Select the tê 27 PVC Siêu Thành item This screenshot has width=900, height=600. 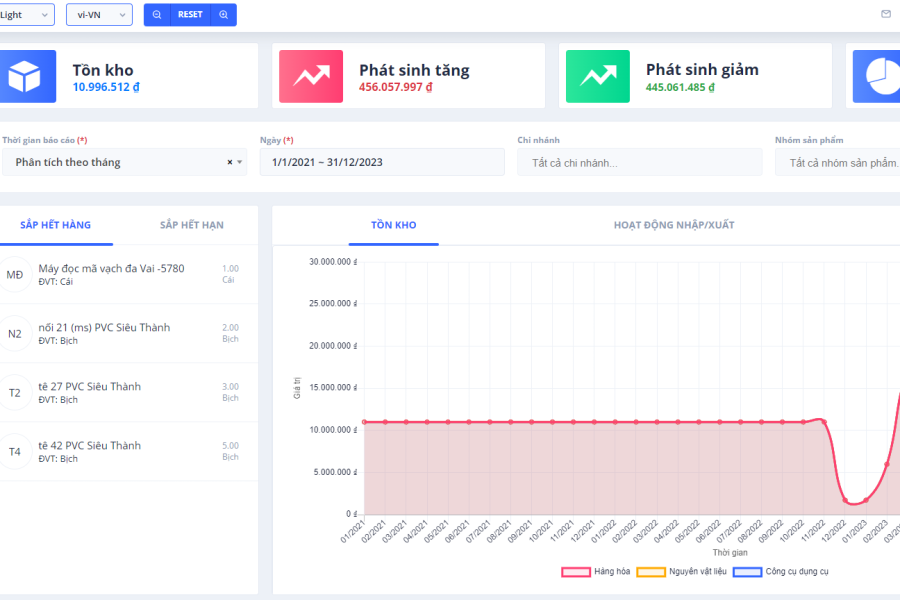tap(90, 387)
